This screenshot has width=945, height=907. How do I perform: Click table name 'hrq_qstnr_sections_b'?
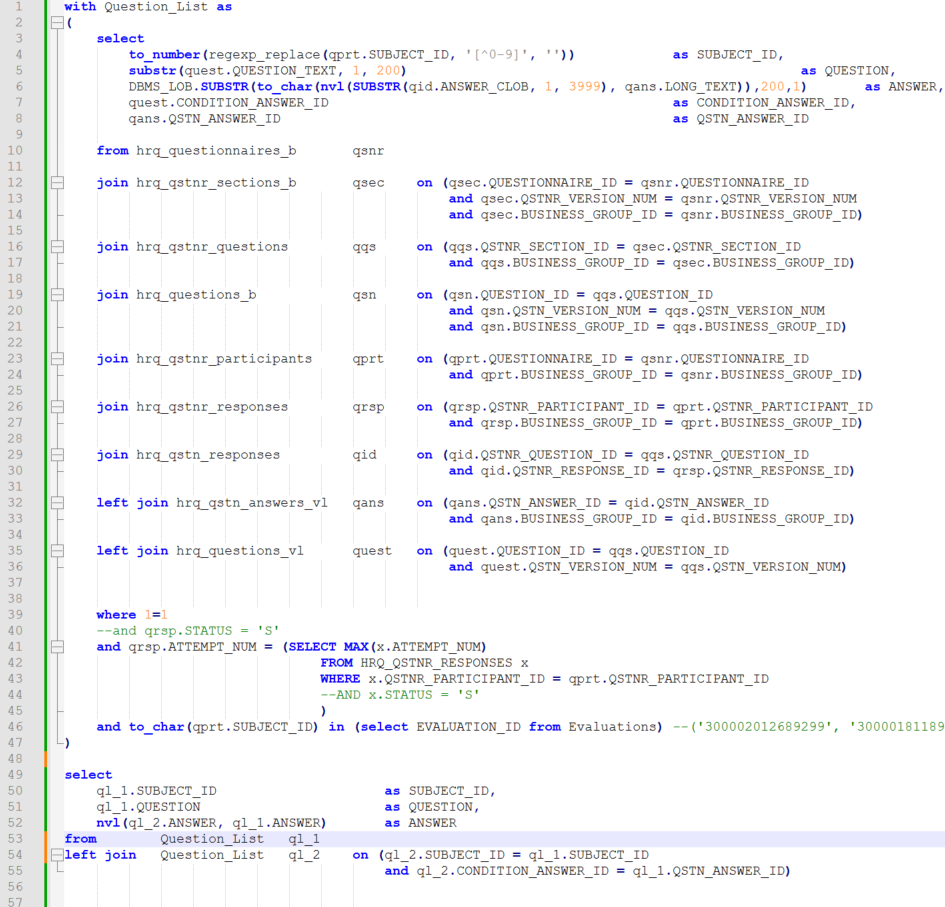tap(216, 183)
